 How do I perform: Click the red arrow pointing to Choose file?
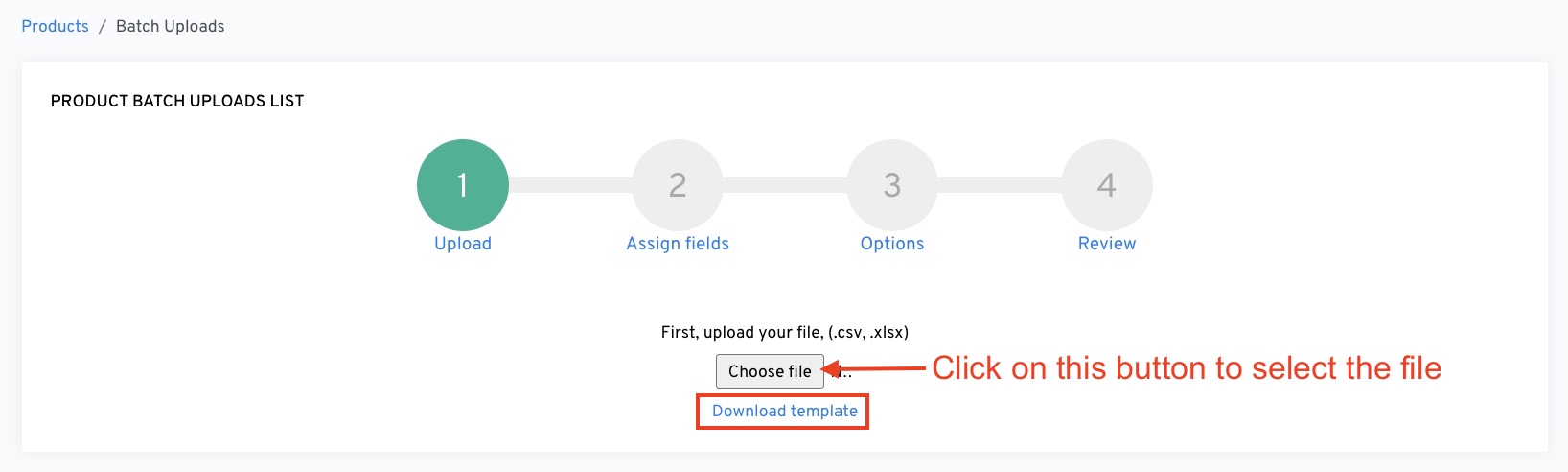[x=877, y=368]
